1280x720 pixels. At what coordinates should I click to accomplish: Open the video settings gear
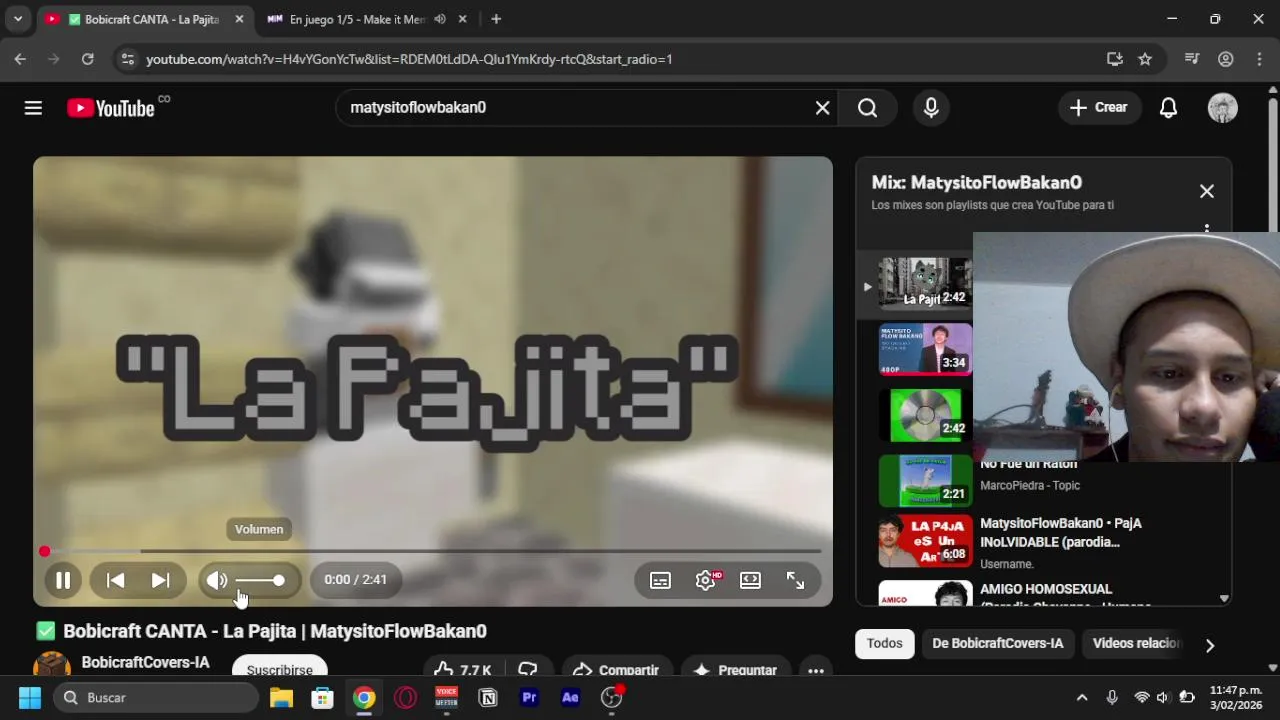[705, 580]
